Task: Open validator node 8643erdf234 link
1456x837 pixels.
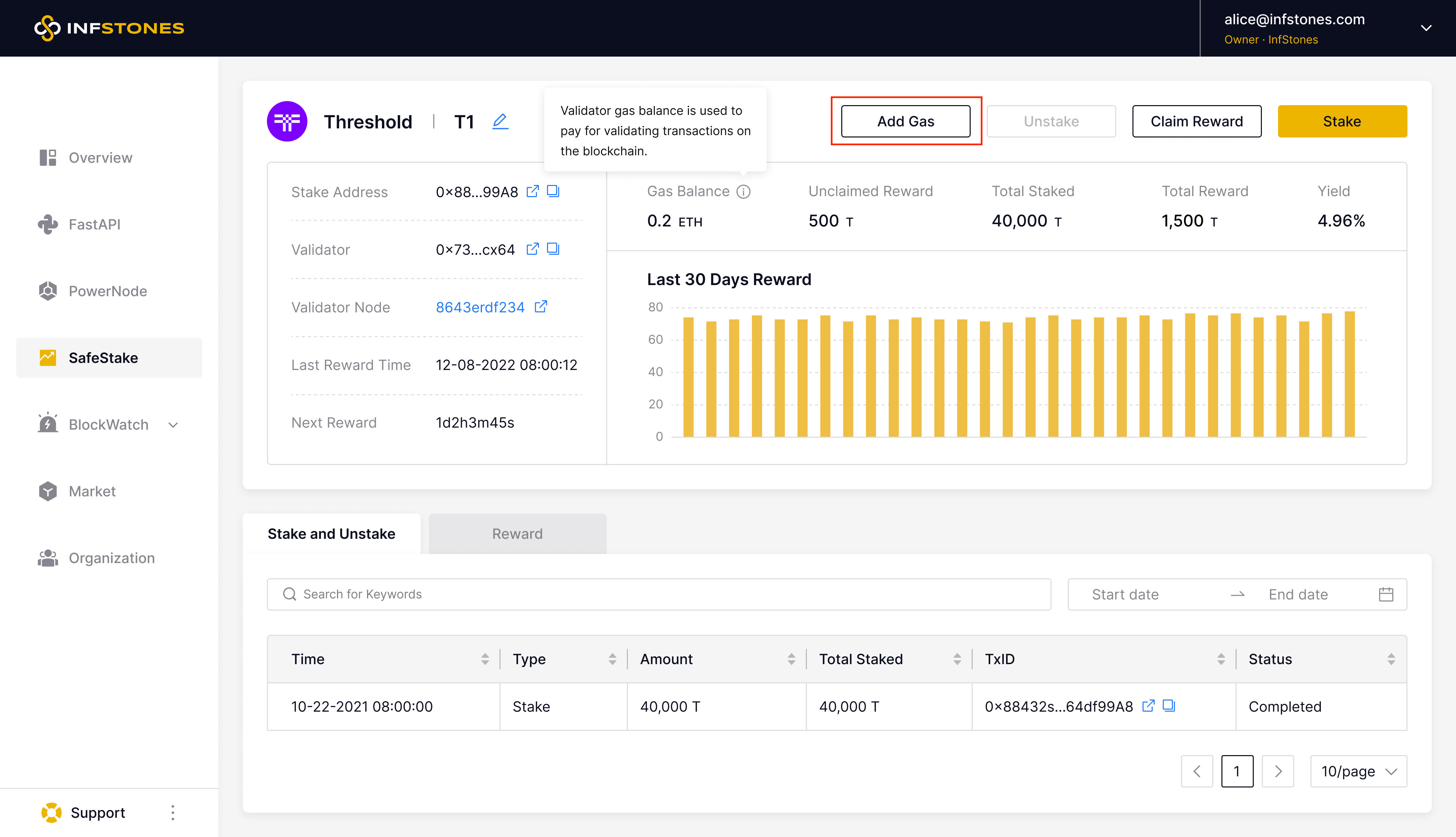Action: pos(480,307)
